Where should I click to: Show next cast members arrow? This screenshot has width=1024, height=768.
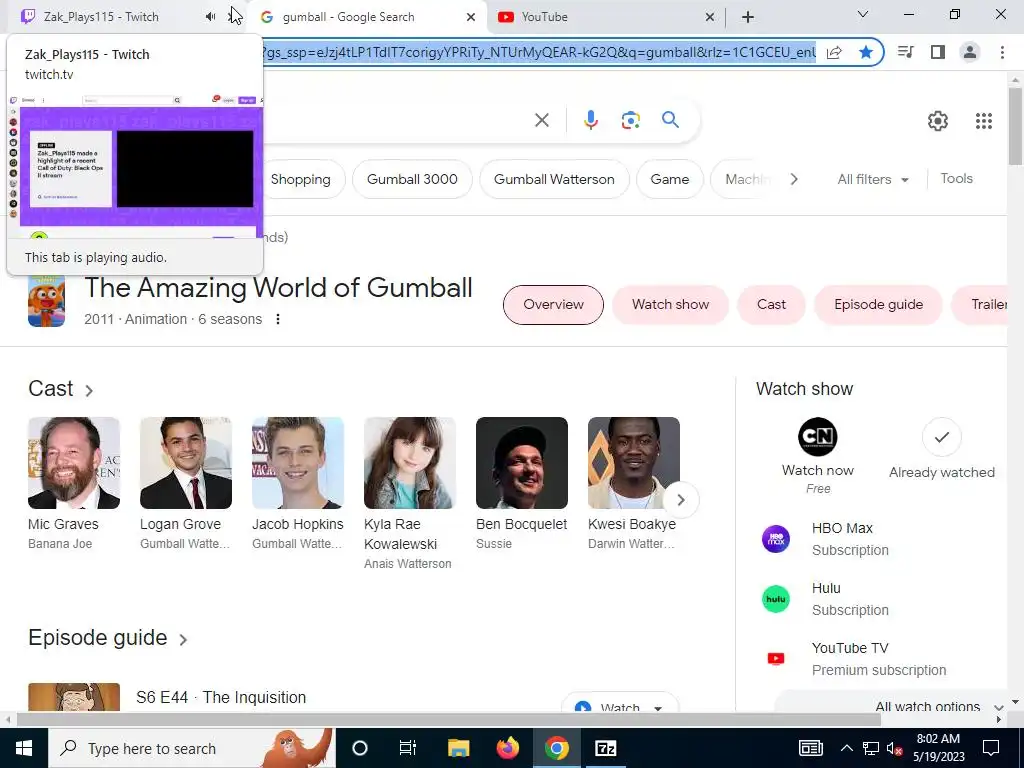click(x=680, y=500)
